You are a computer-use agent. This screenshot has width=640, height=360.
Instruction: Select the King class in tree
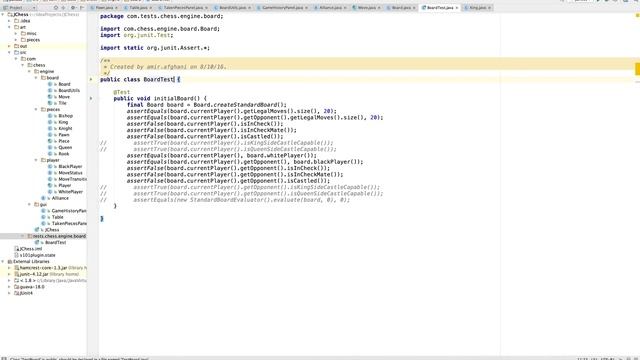coord(63,122)
